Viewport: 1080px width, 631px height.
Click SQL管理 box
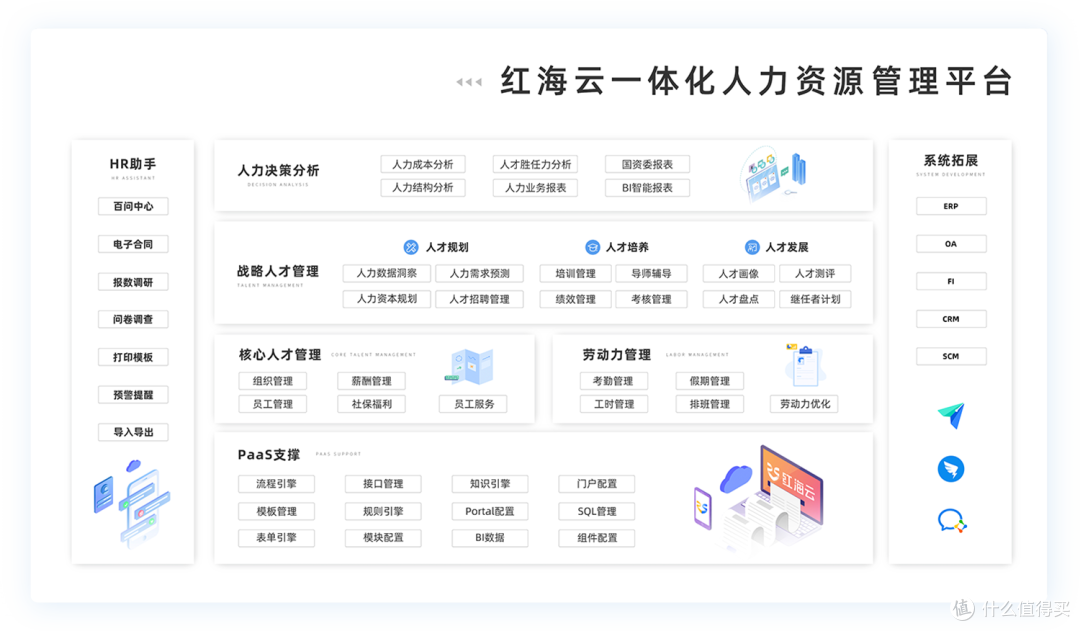click(x=597, y=511)
